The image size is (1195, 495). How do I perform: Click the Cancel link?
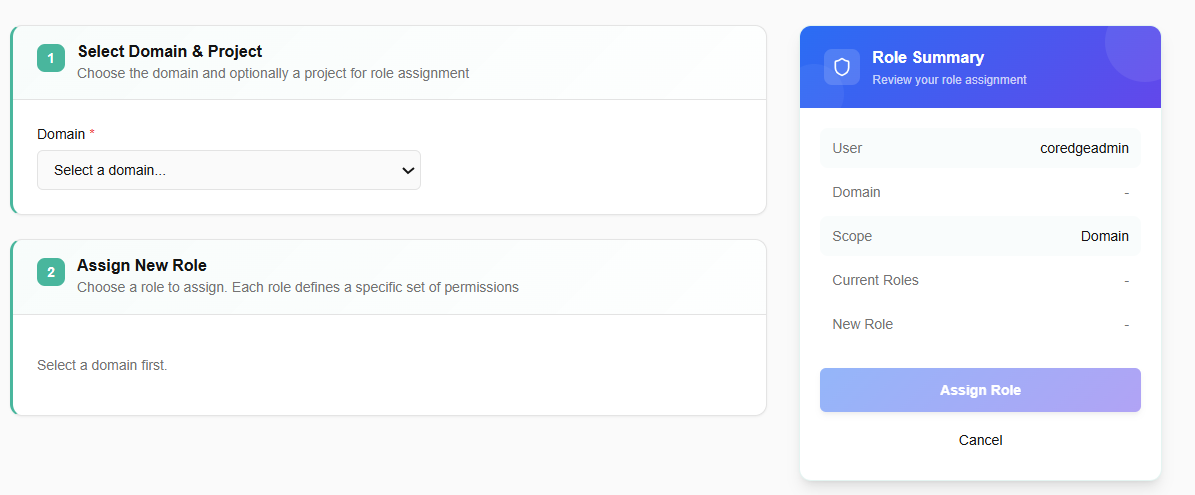click(x=980, y=440)
